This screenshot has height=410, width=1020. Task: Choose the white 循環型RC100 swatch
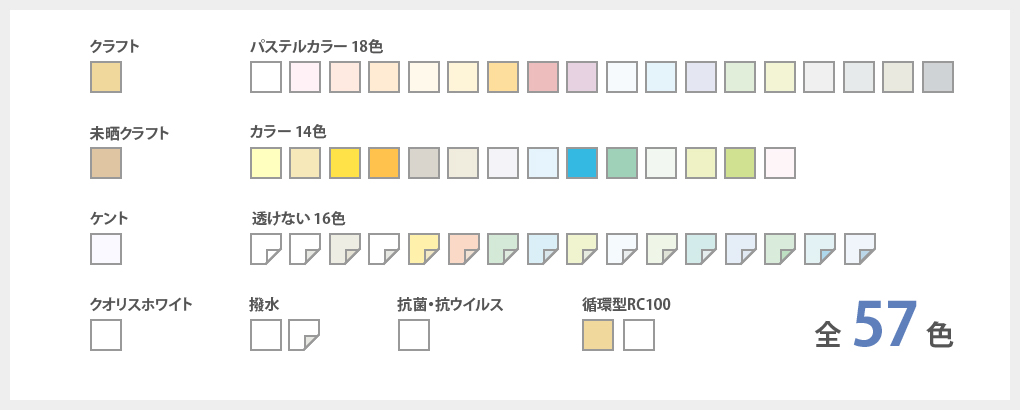click(639, 335)
